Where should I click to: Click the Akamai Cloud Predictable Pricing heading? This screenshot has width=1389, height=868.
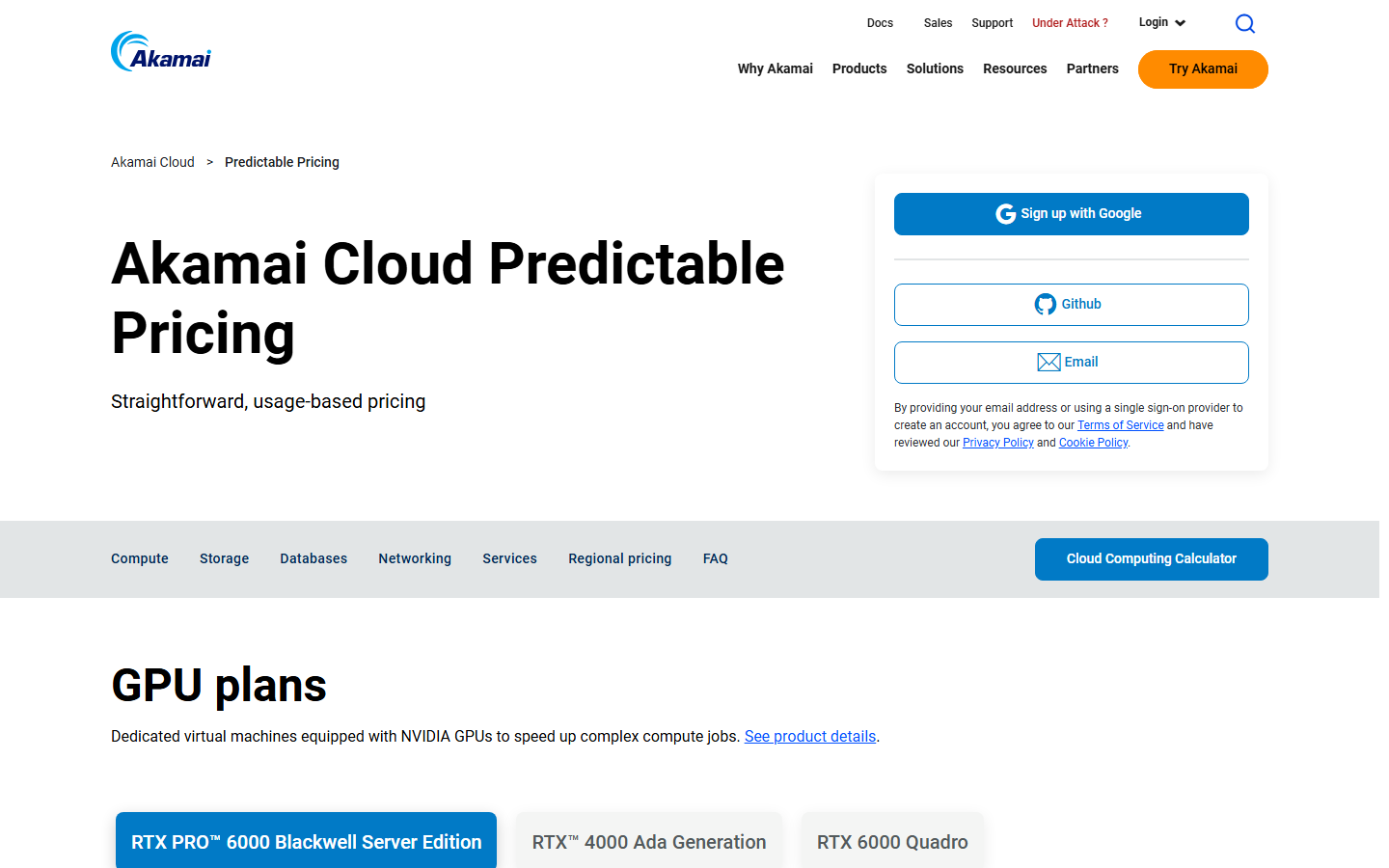(x=448, y=298)
